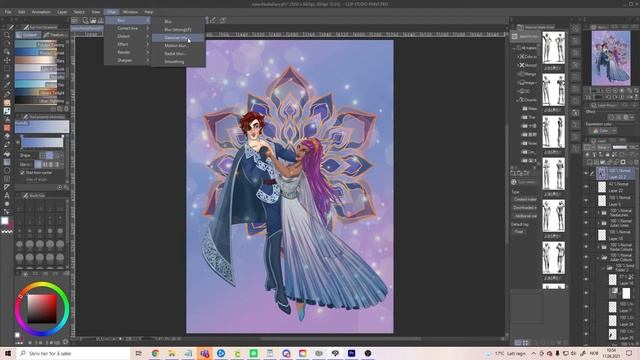The width and height of the screenshot is (640, 360).
Task: Click the folder icon of Nadia Lines layer
Action: tap(604, 213)
